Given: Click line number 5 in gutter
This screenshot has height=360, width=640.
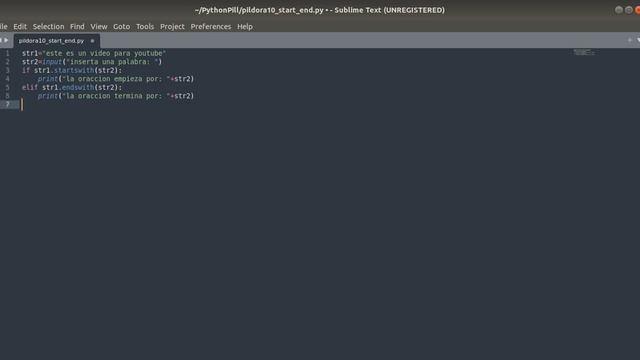Looking at the screenshot, I should coord(7,87).
